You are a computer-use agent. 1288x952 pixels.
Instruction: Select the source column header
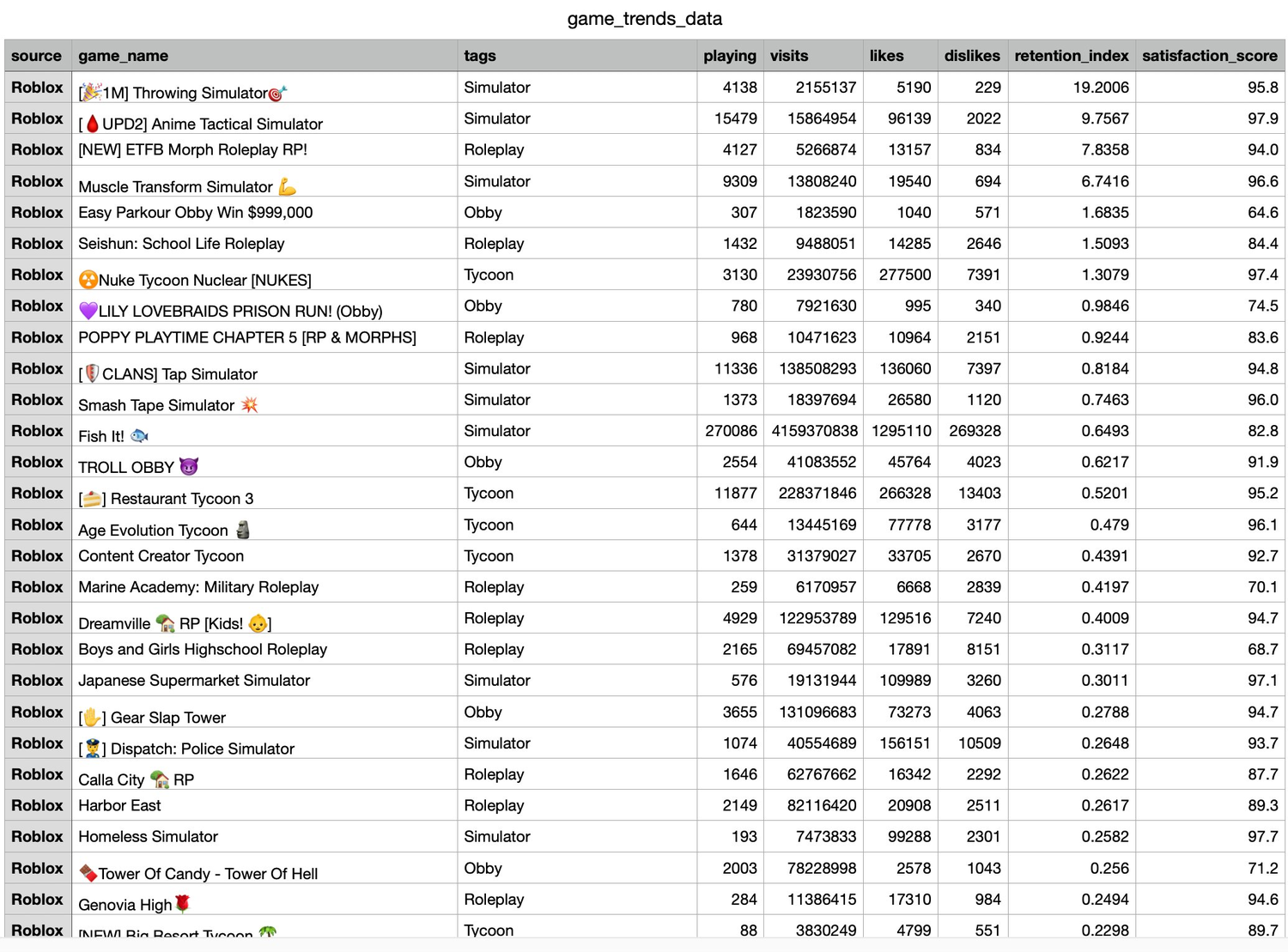click(x=38, y=56)
